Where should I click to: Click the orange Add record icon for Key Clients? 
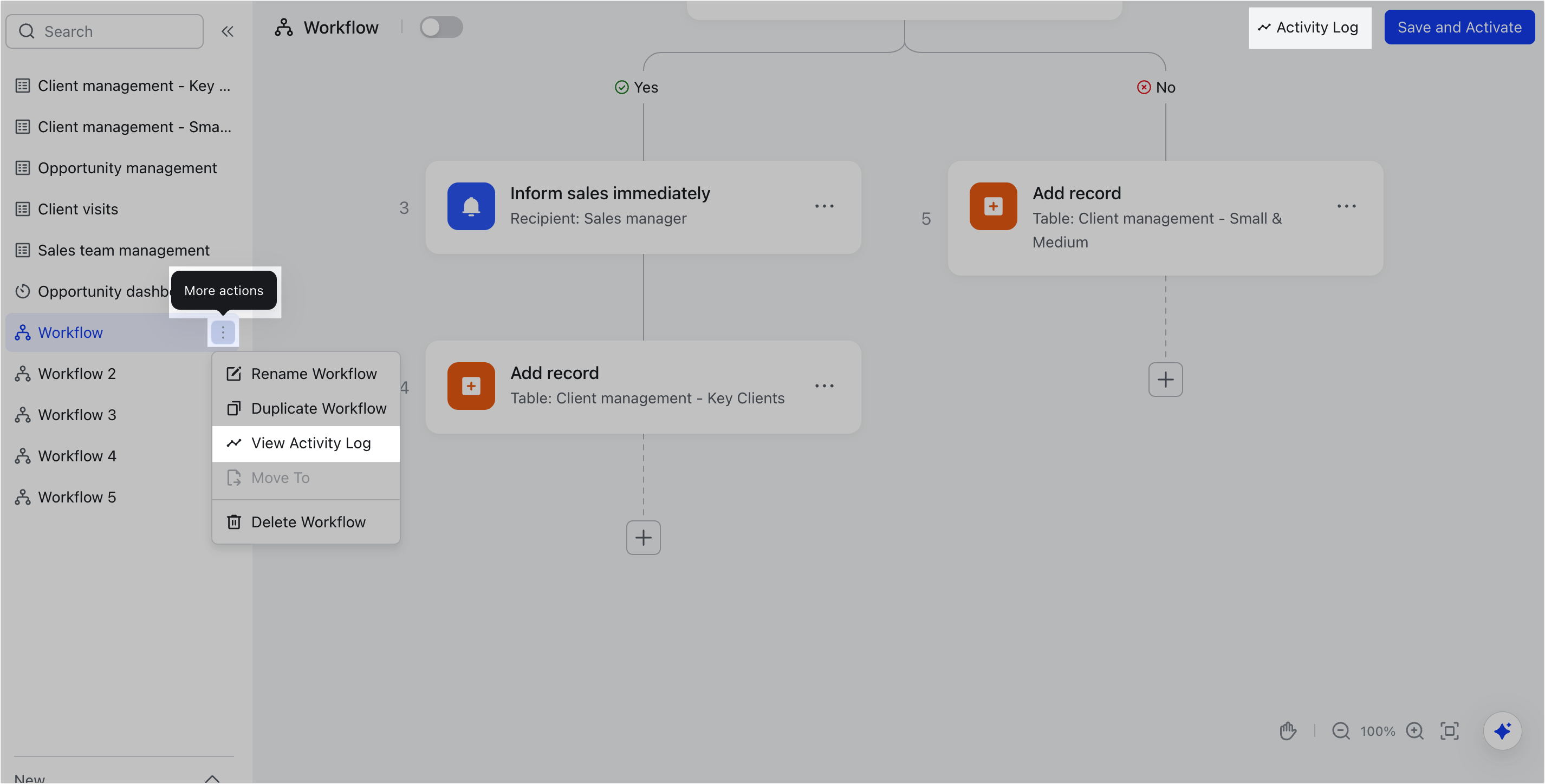471,386
